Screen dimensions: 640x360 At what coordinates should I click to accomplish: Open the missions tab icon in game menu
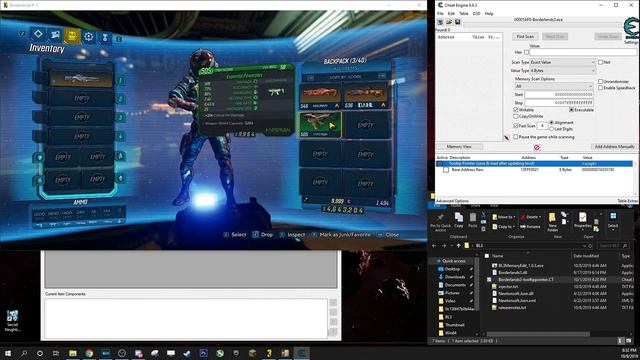click(x=55, y=35)
